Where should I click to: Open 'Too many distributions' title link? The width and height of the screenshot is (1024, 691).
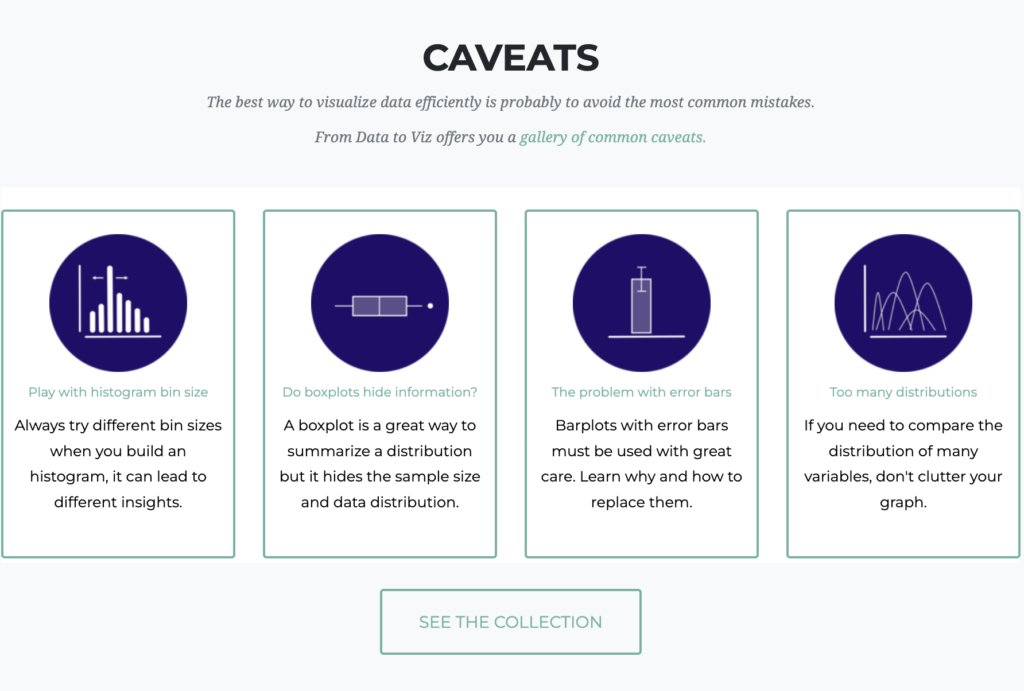[x=903, y=392]
